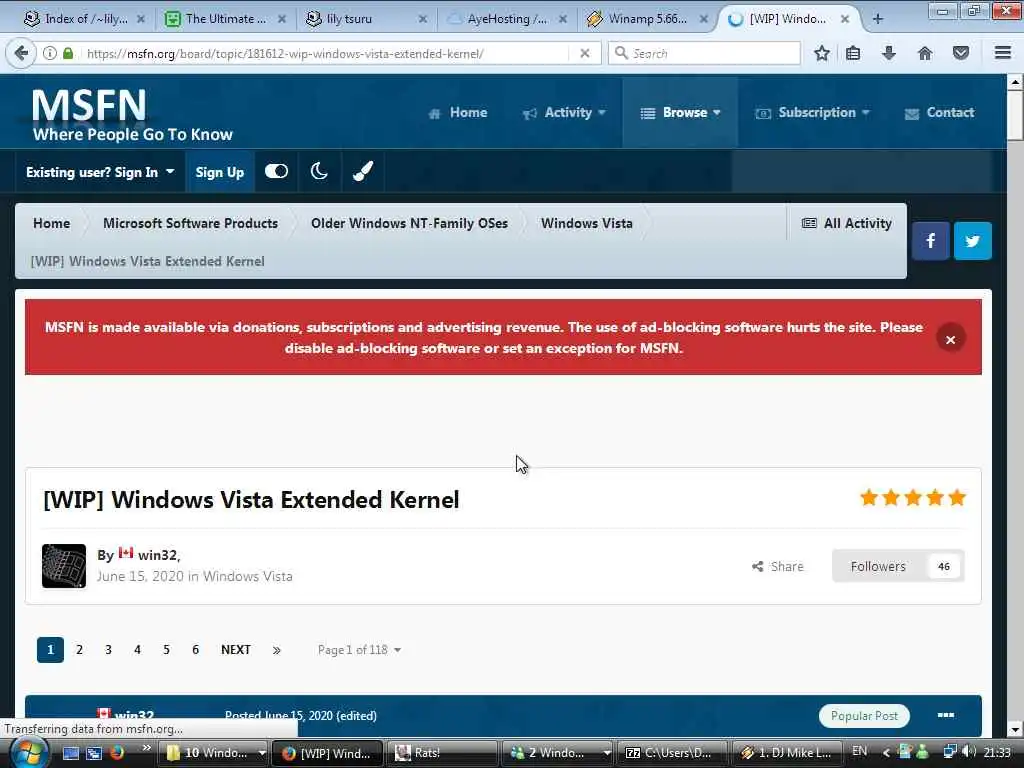The image size is (1024, 768).
Task: Open Rats! taskbar button
Action: 441,753
